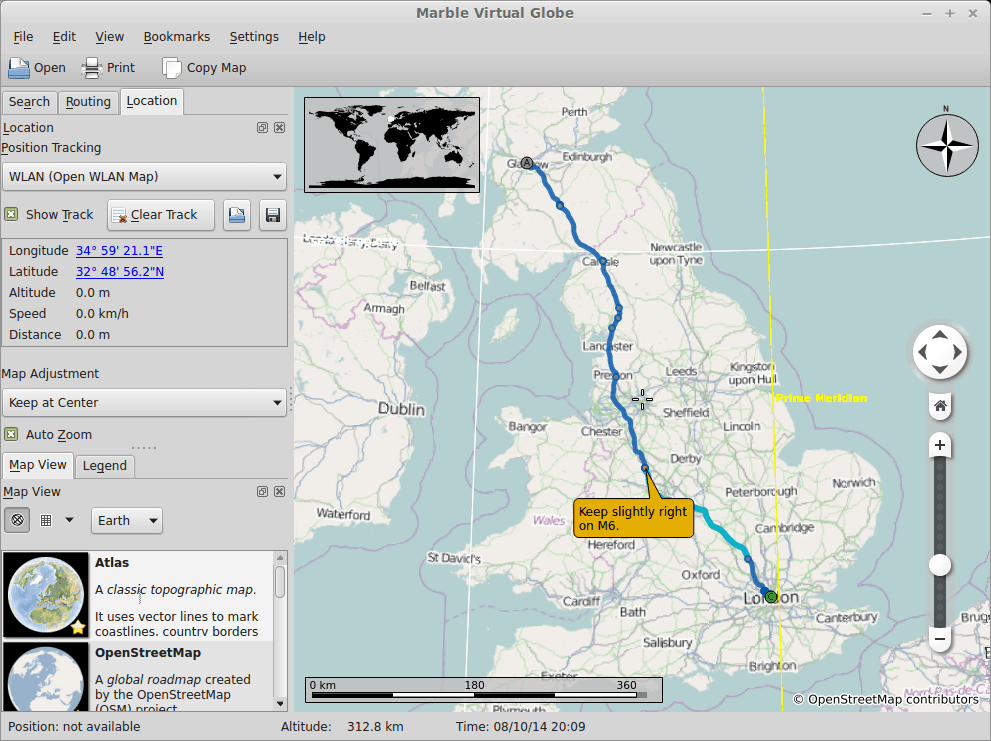Pan map right with navigation arrow
The image size is (991, 741).
coord(958,352)
